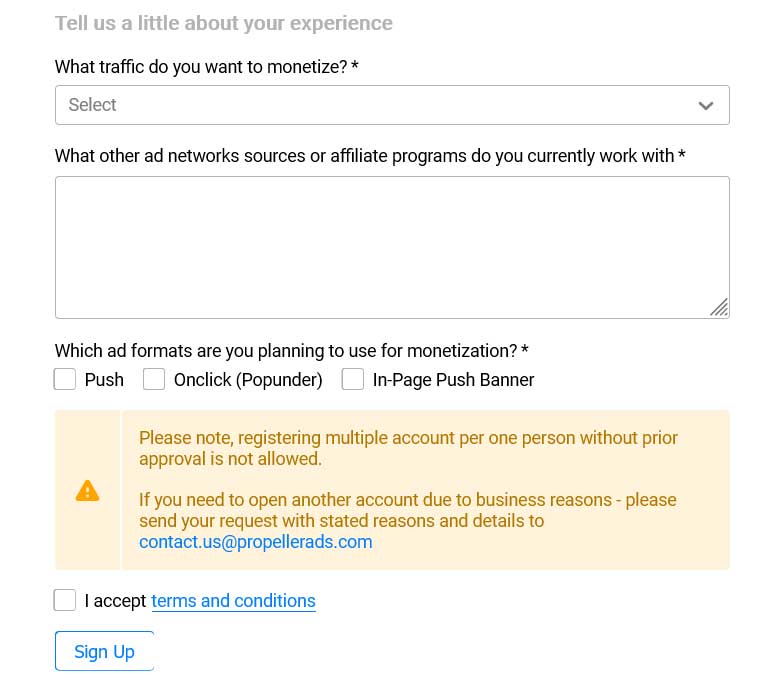This screenshot has width=776, height=699.
Task: Click the Sign Up button
Action: pos(104,651)
